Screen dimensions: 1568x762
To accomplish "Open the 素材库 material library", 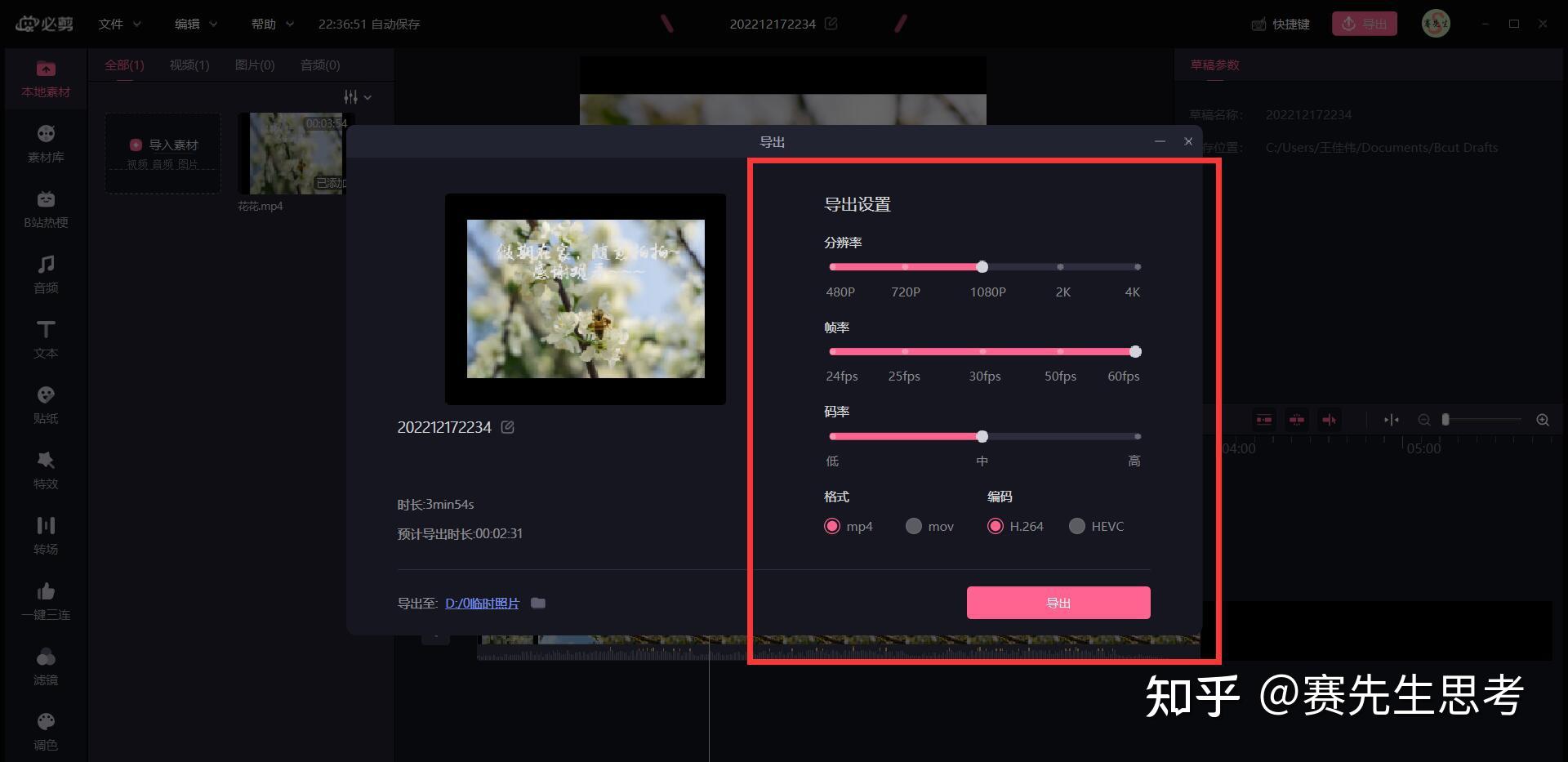I will click(46, 144).
